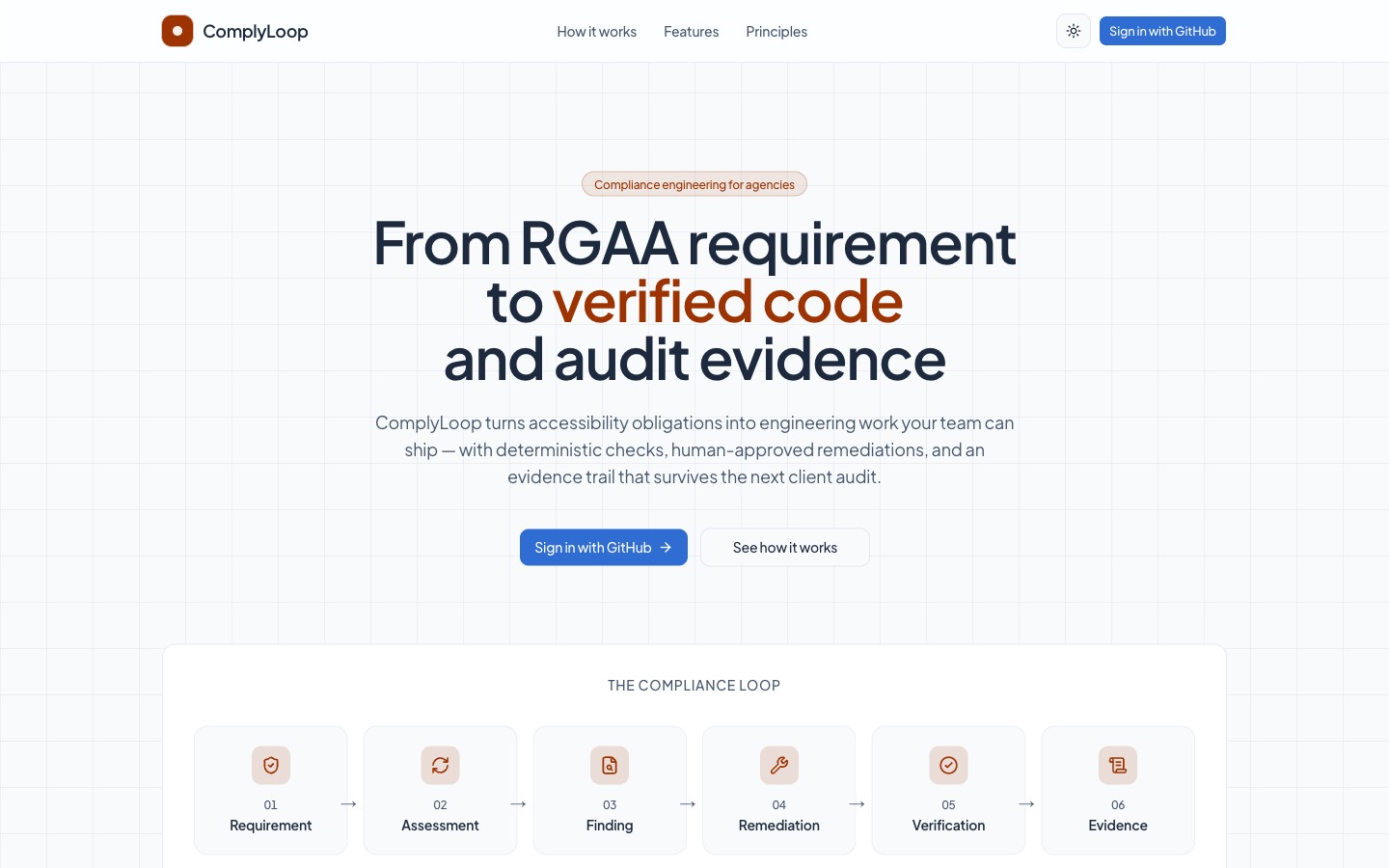This screenshot has width=1389, height=868.
Task: Click THE COMPLIANCE LOOP heading
Action: (694, 686)
